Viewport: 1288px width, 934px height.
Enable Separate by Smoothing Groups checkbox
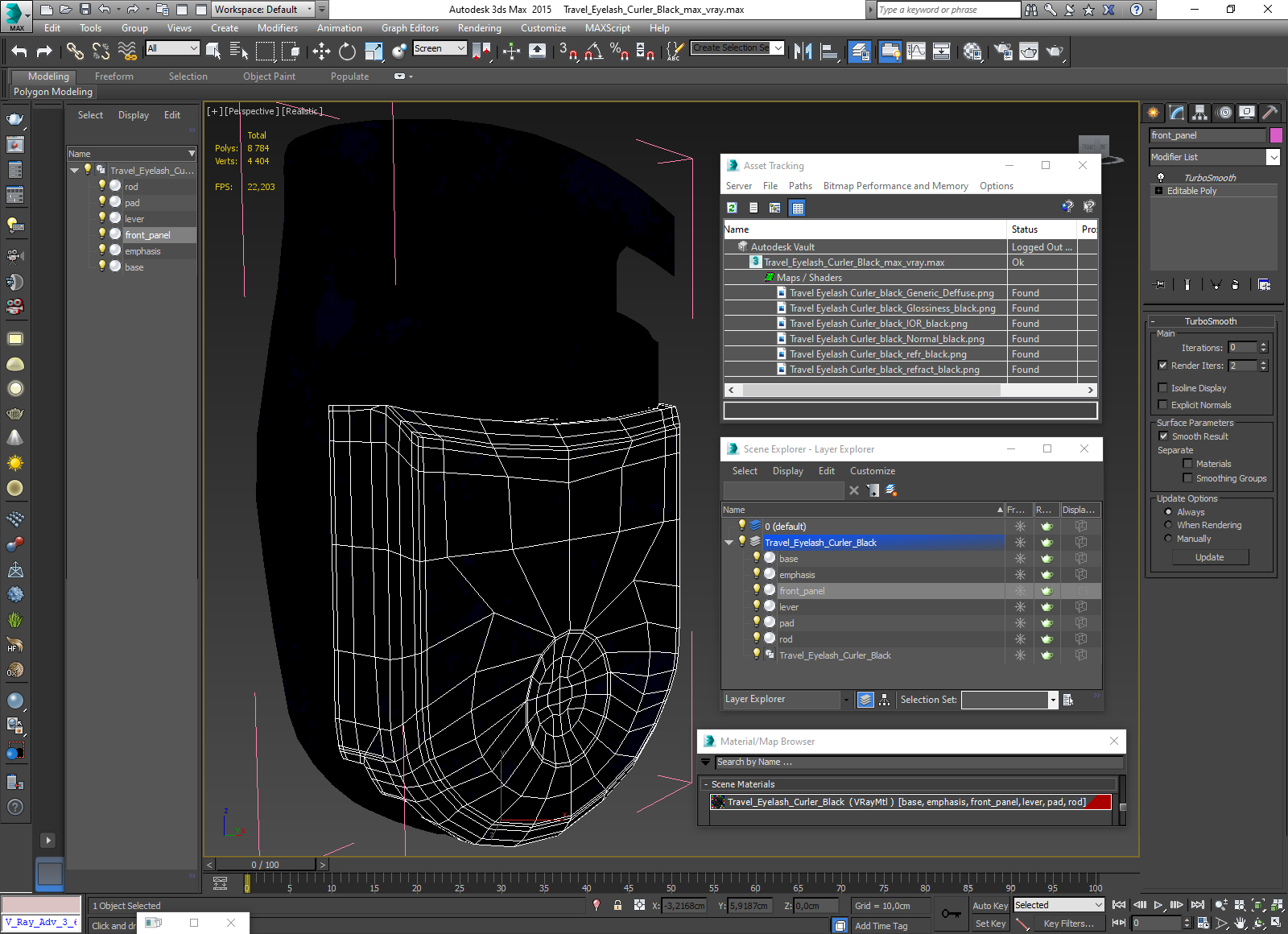pyautogui.click(x=1187, y=477)
